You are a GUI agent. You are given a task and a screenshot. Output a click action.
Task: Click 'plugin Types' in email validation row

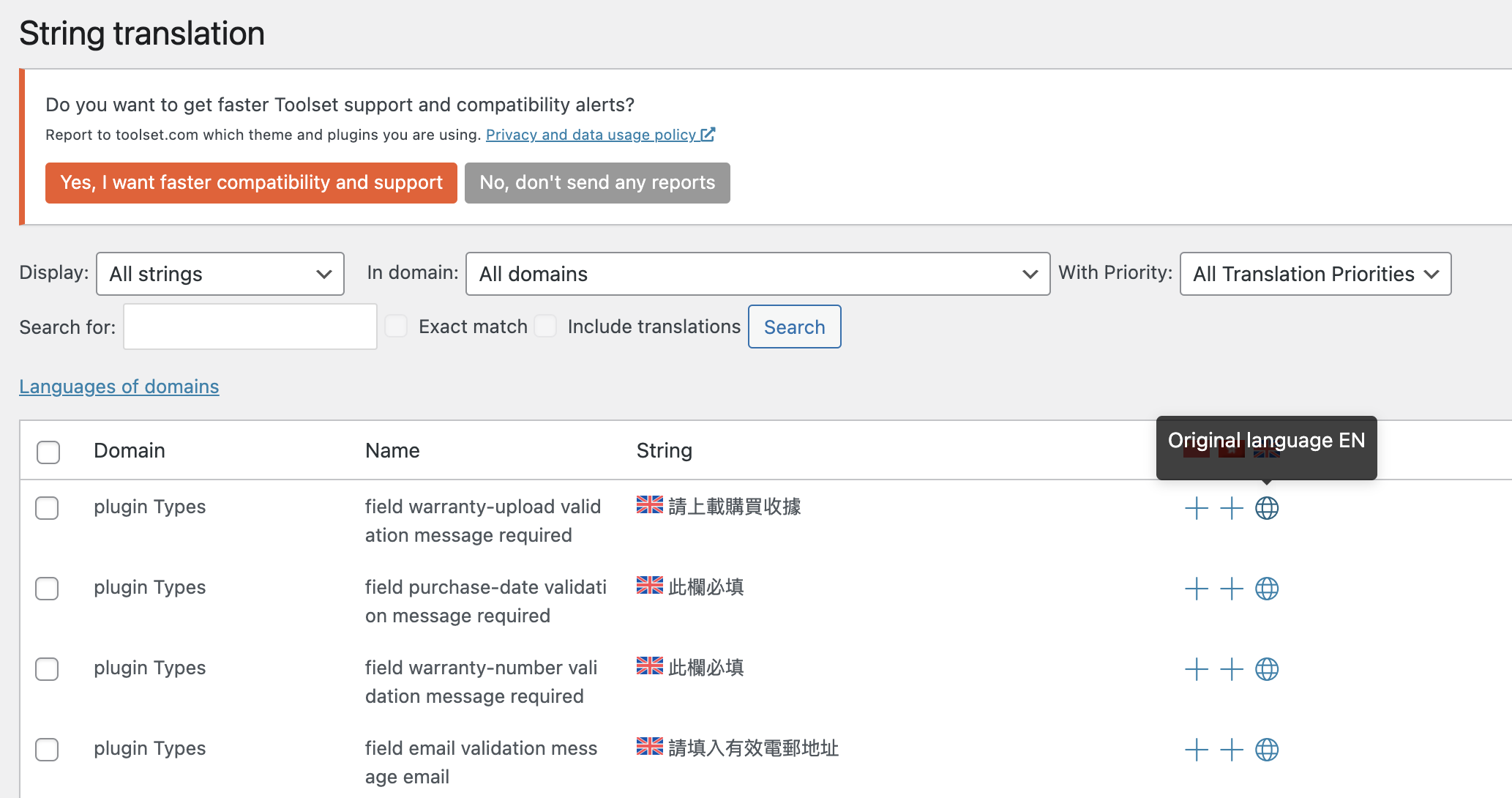tap(150, 748)
